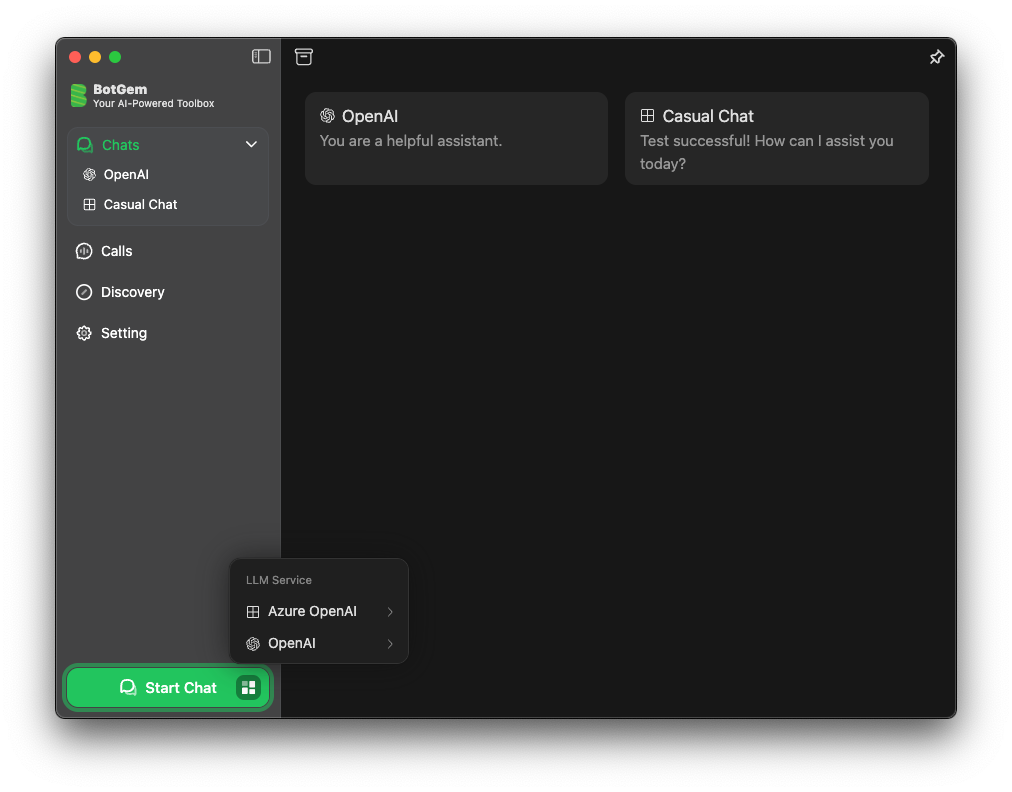Click the BotGem logo icon

79,96
